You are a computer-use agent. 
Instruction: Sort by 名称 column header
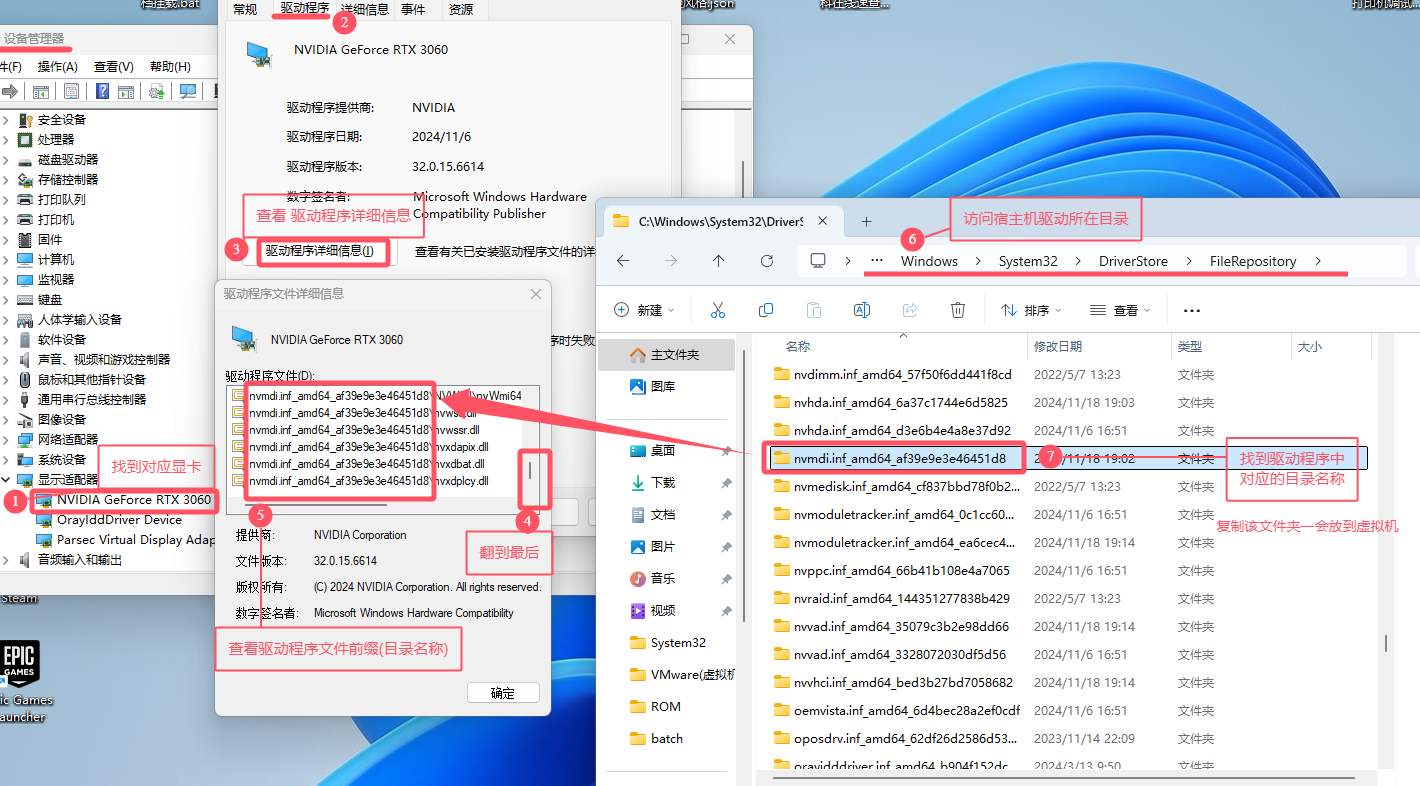pos(798,346)
